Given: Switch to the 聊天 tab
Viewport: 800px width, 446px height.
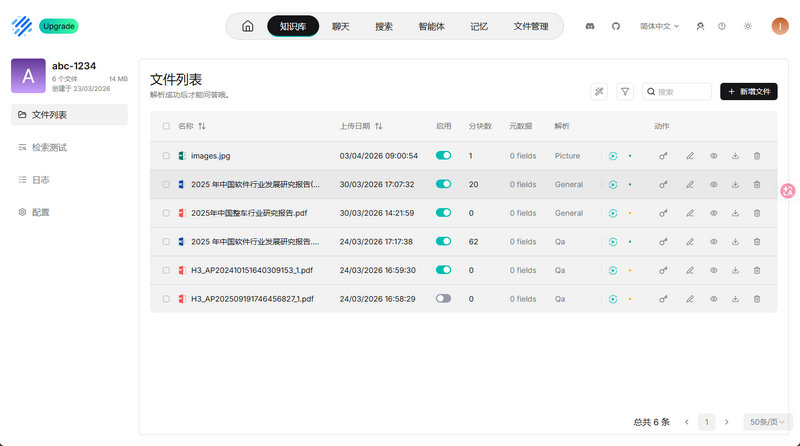Looking at the screenshot, I should (x=340, y=26).
